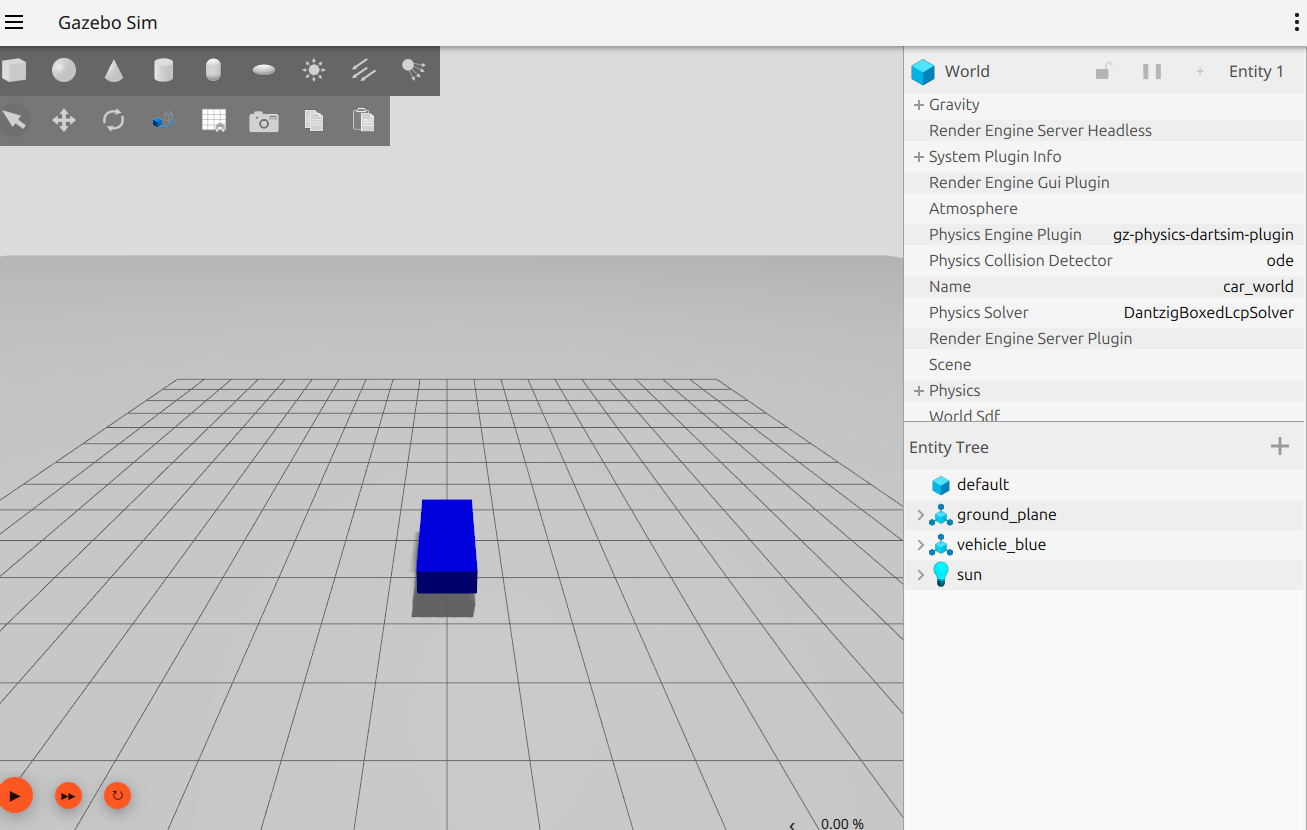Insert a box shape

pos(14,70)
